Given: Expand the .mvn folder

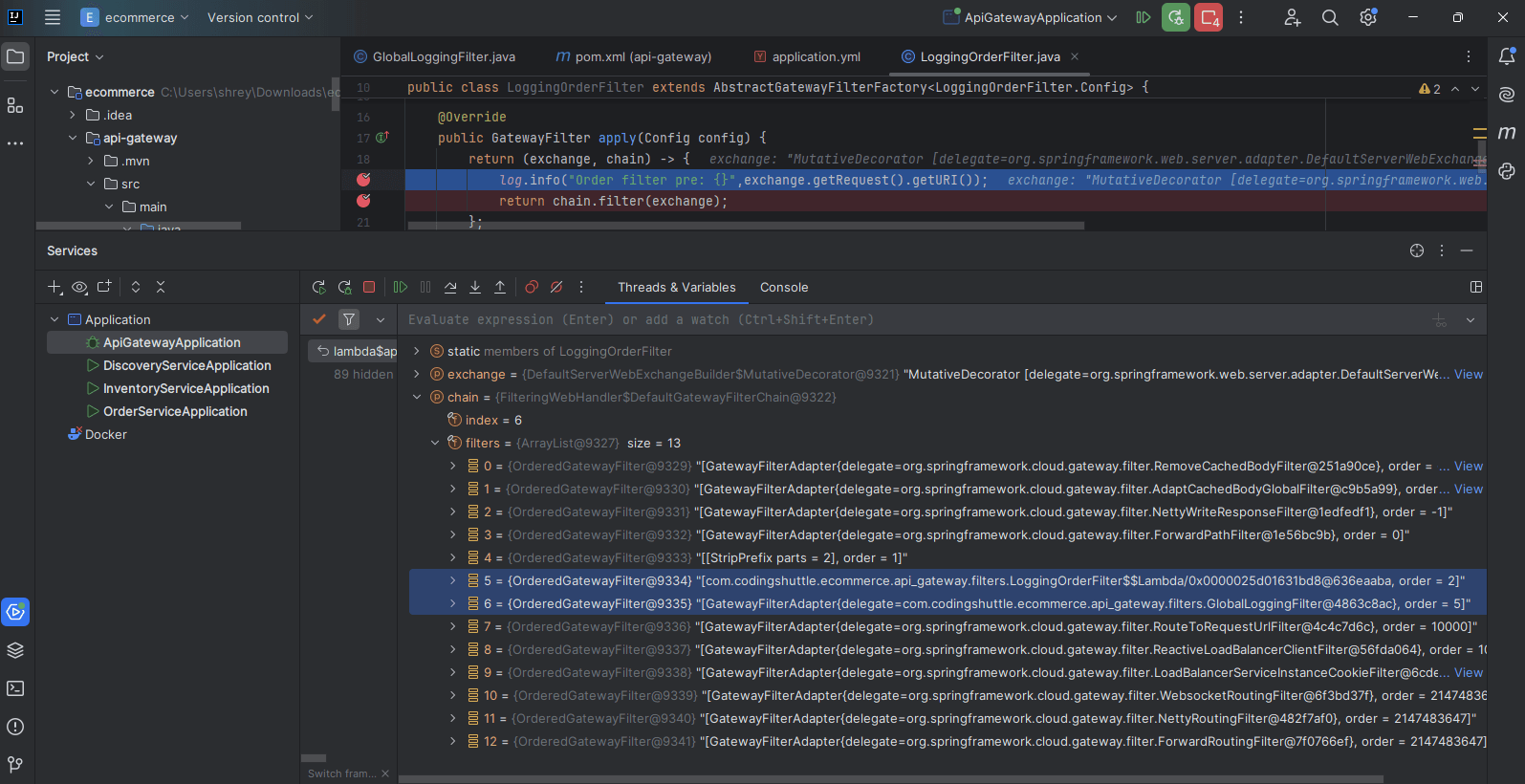Looking at the screenshot, I should tap(90, 161).
